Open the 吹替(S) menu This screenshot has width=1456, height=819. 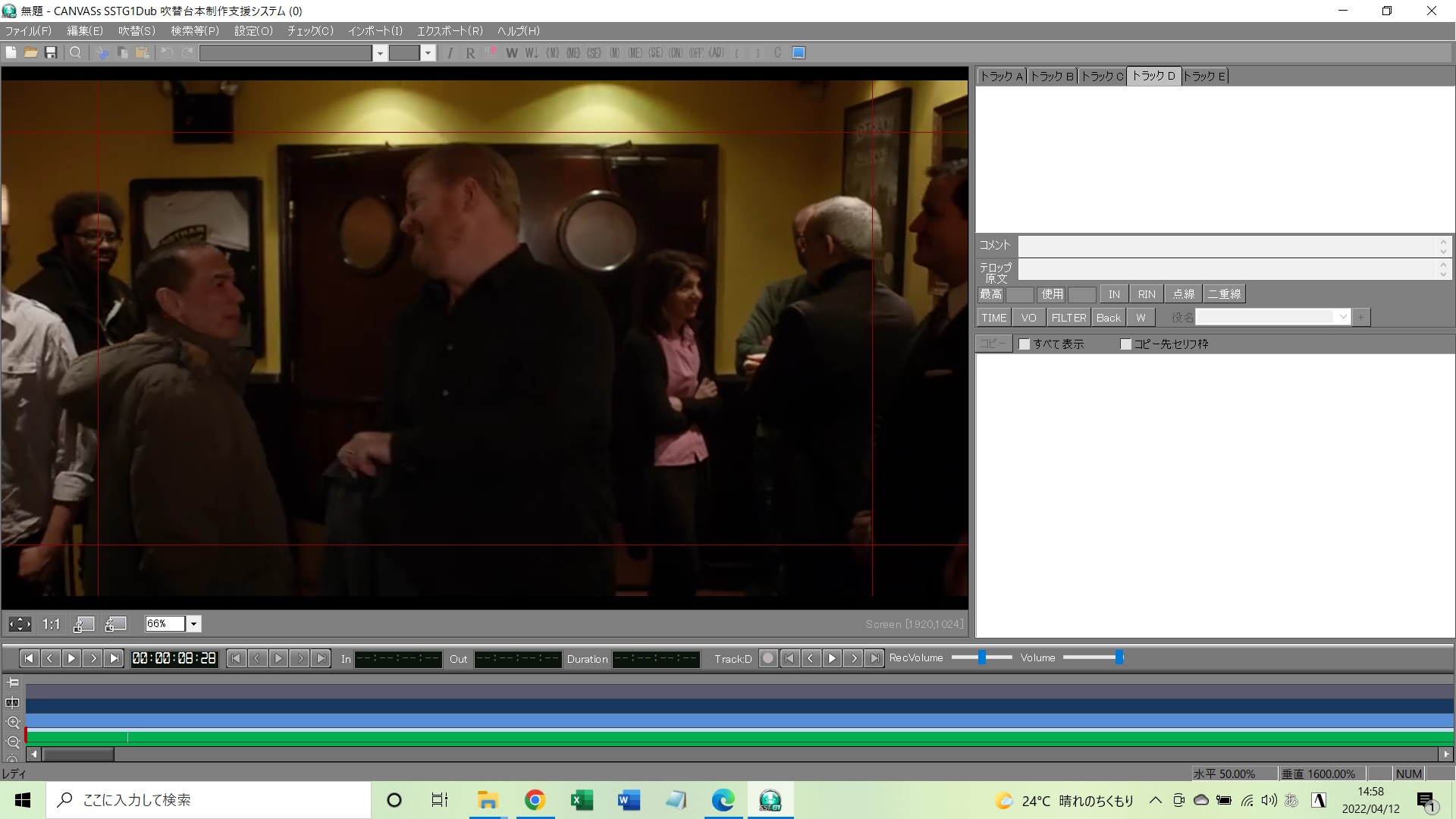click(x=136, y=31)
